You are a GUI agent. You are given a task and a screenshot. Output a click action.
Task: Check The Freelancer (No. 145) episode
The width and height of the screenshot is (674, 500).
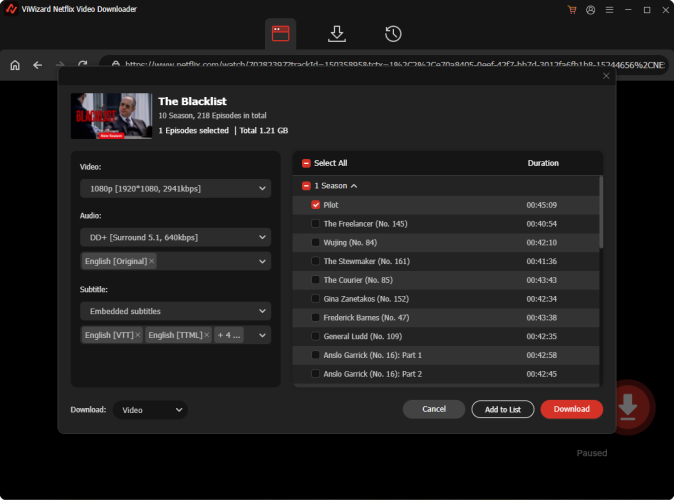point(316,224)
